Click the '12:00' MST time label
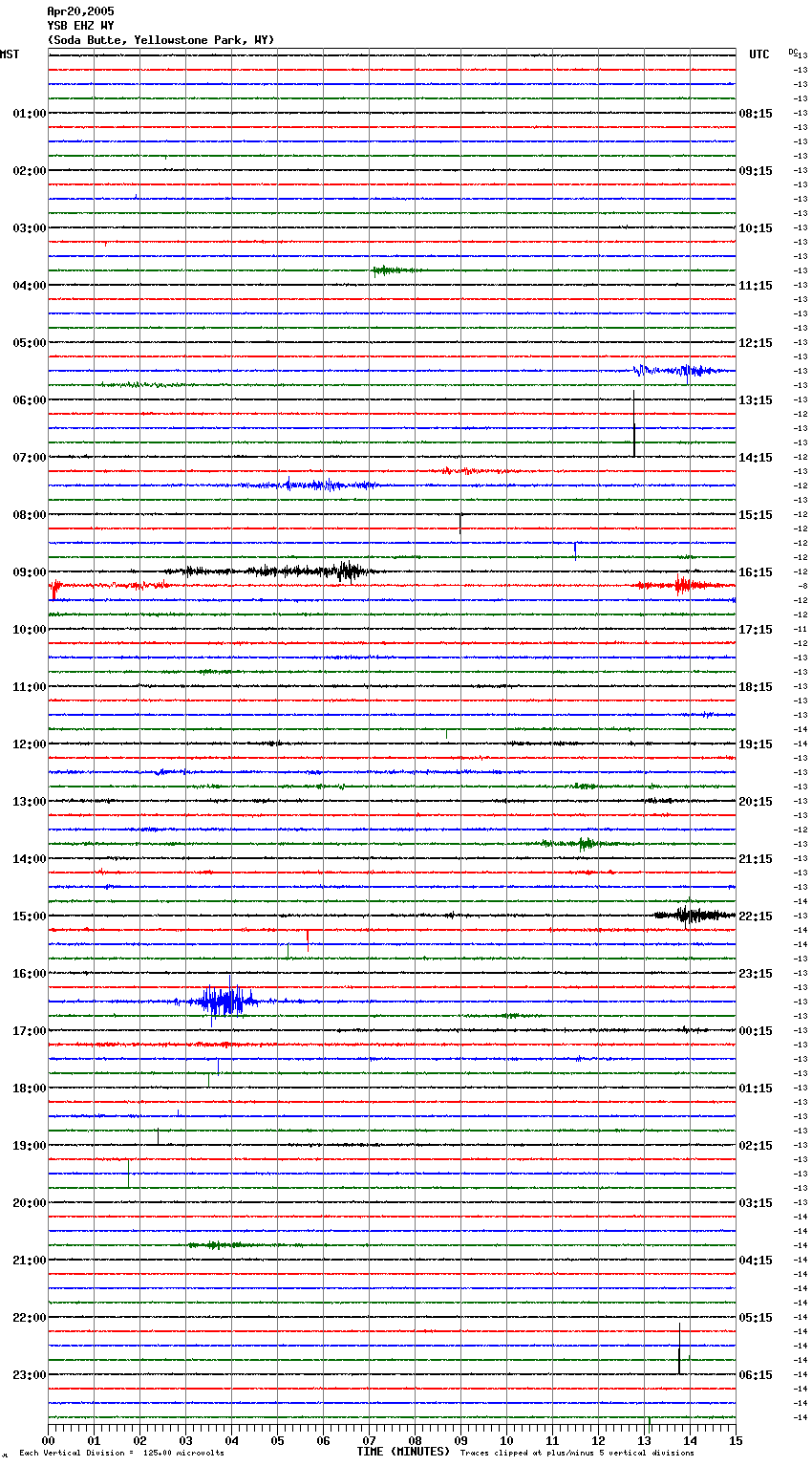The width and height of the screenshot is (812, 1466). point(30,744)
